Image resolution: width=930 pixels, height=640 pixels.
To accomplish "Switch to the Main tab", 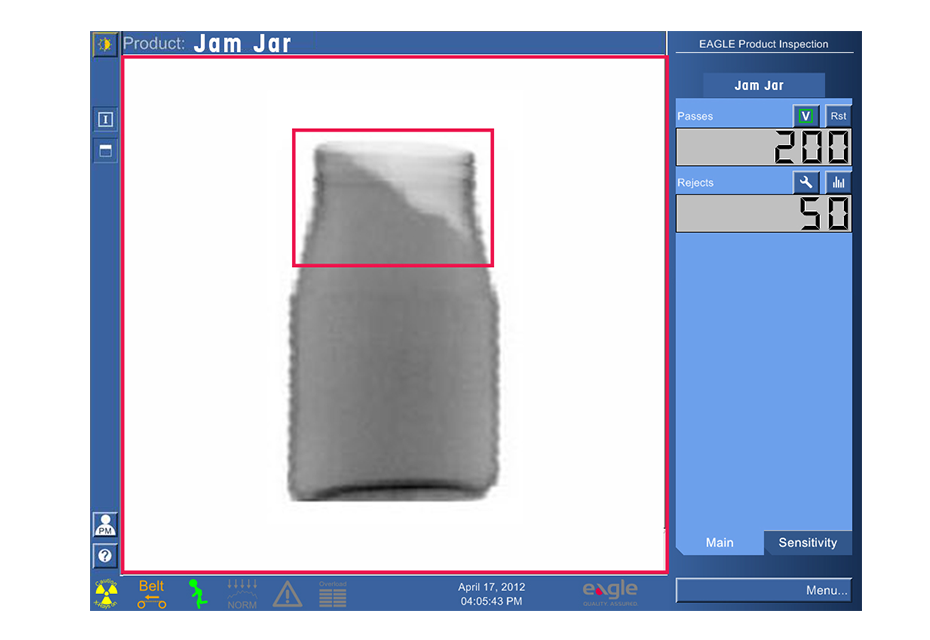I will coord(719,543).
